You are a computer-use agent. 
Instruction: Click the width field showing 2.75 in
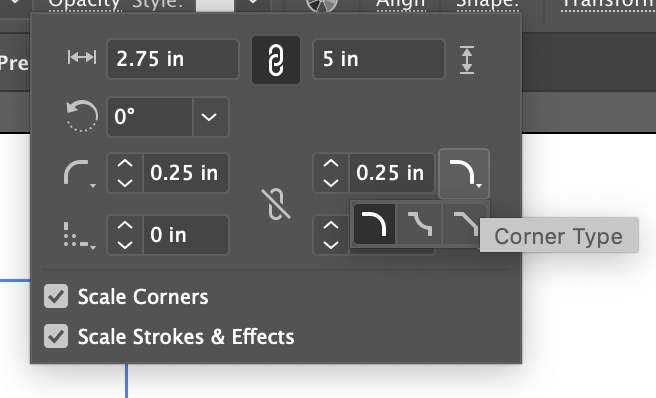[x=173, y=59]
